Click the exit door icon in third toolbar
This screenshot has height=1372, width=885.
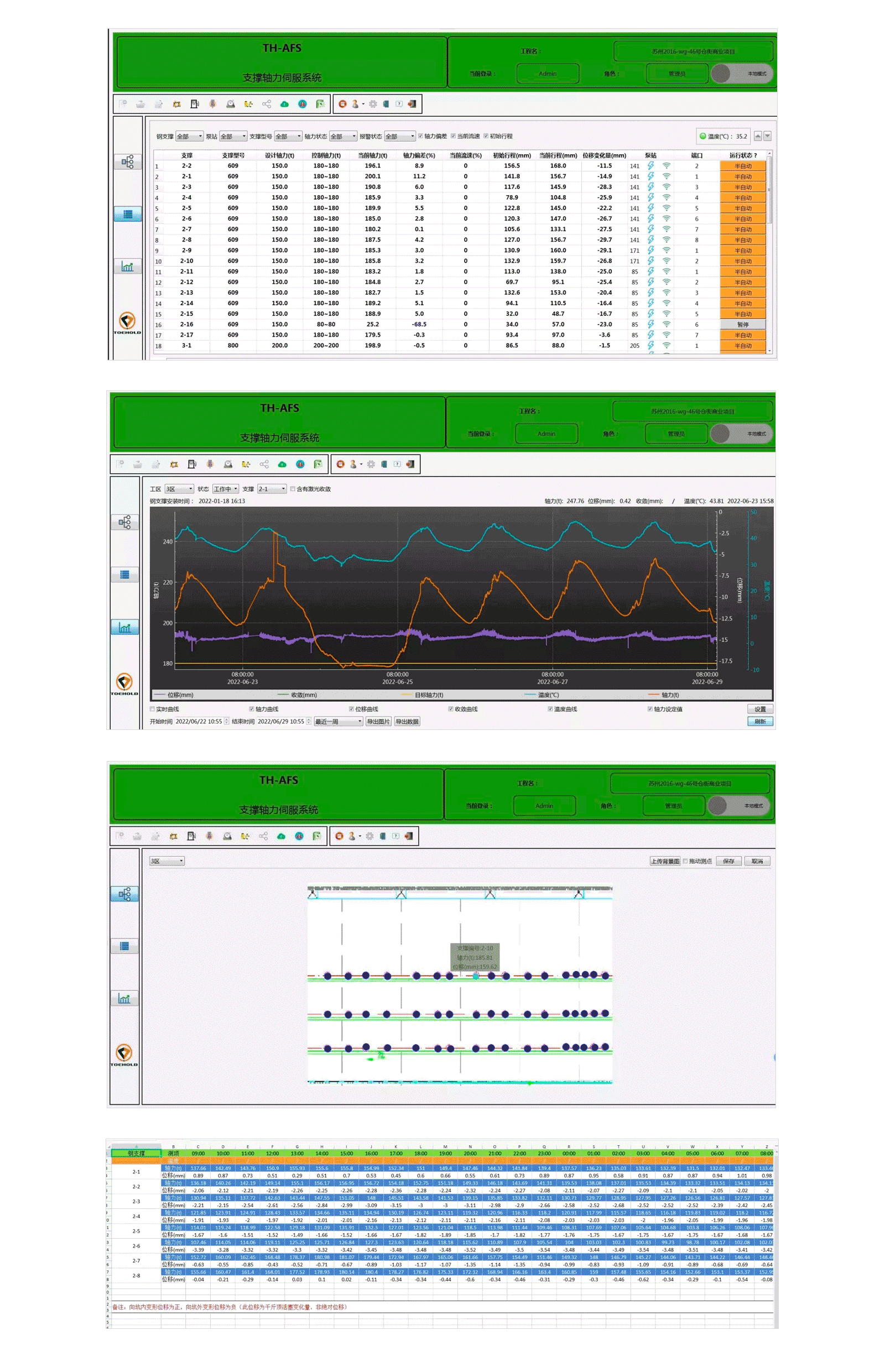pyautogui.click(x=409, y=836)
